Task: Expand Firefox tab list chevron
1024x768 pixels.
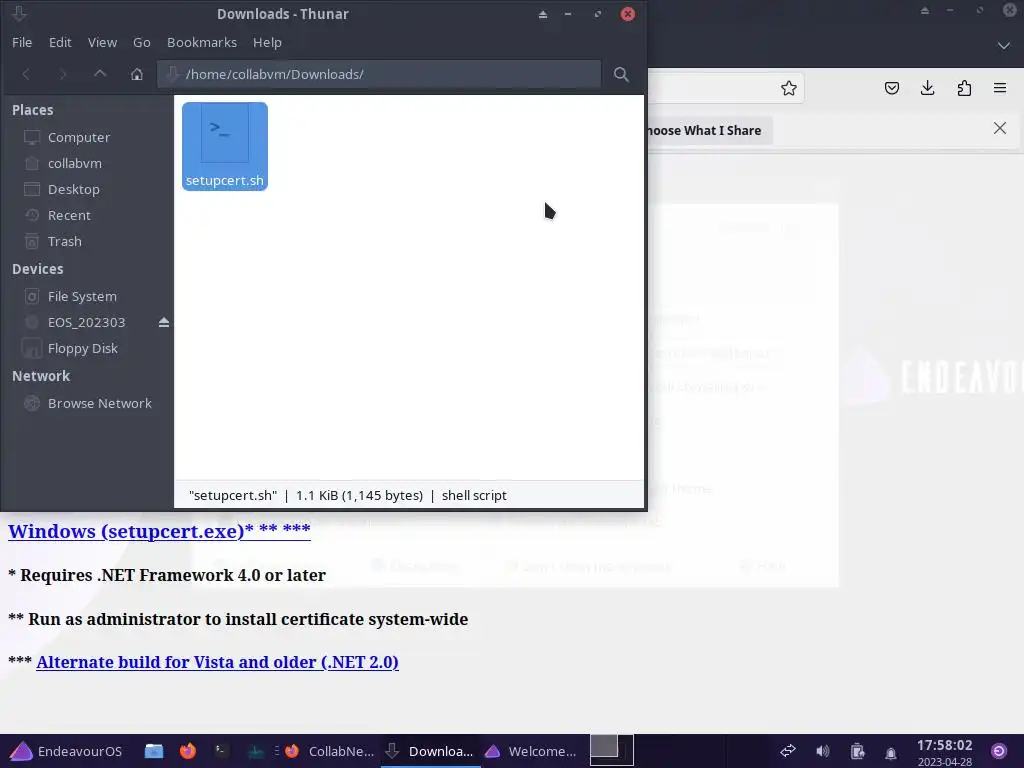Action: [x=1004, y=46]
